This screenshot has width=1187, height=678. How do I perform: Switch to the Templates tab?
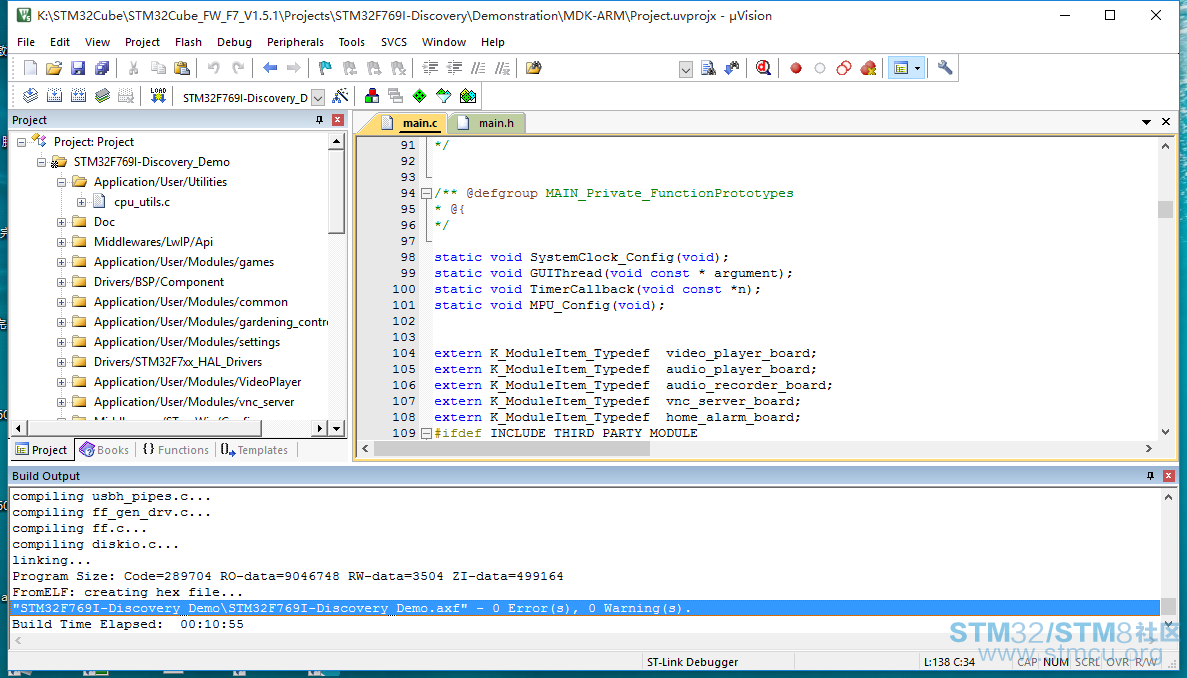click(x=254, y=449)
